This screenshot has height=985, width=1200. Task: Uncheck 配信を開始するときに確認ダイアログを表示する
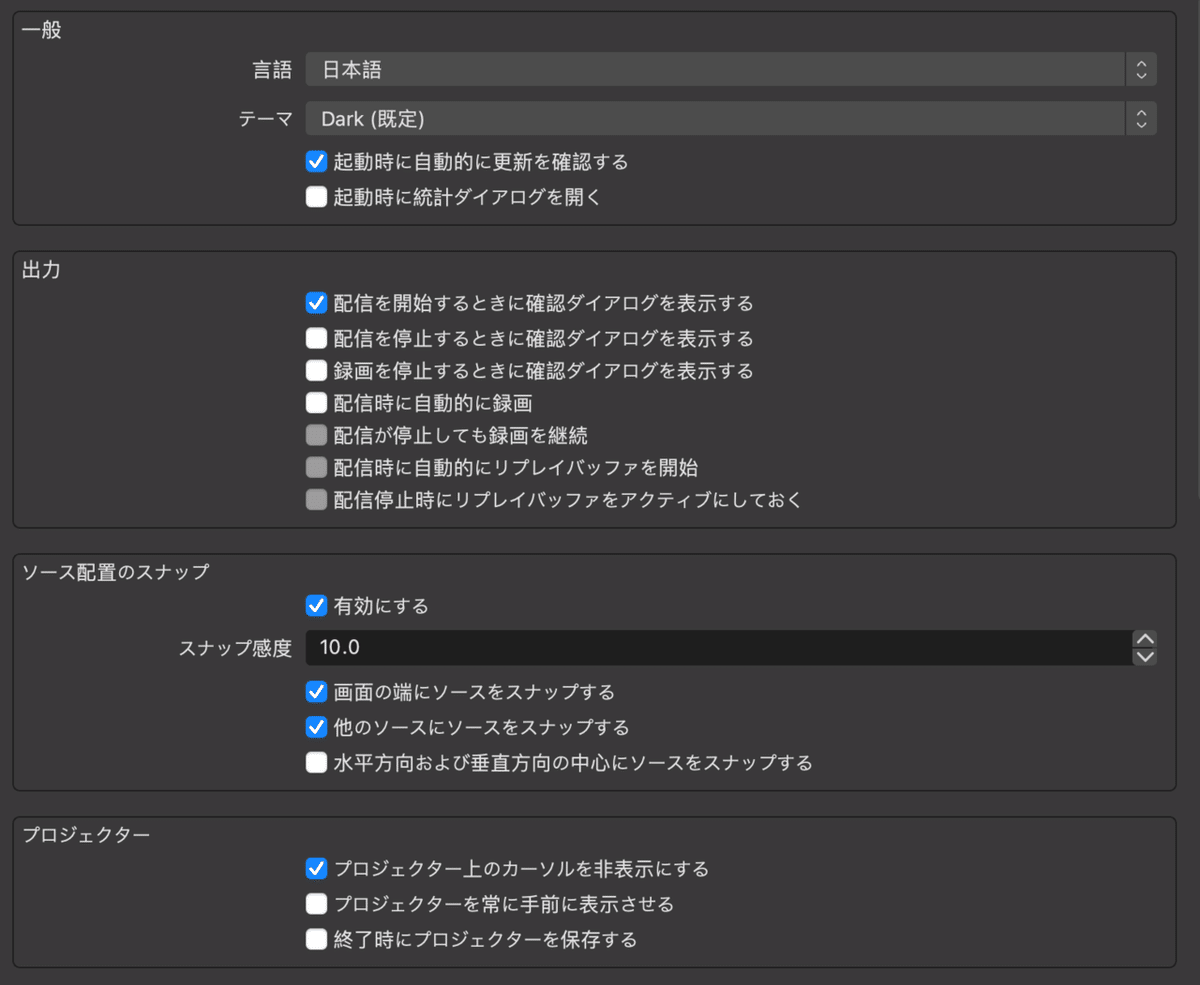click(x=317, y=302)
